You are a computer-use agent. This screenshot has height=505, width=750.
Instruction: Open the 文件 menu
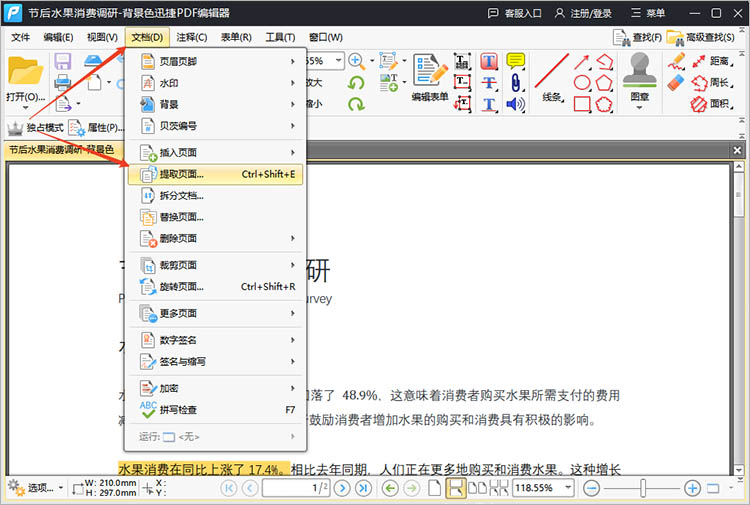pyautogui.click(x=20, y=37)
